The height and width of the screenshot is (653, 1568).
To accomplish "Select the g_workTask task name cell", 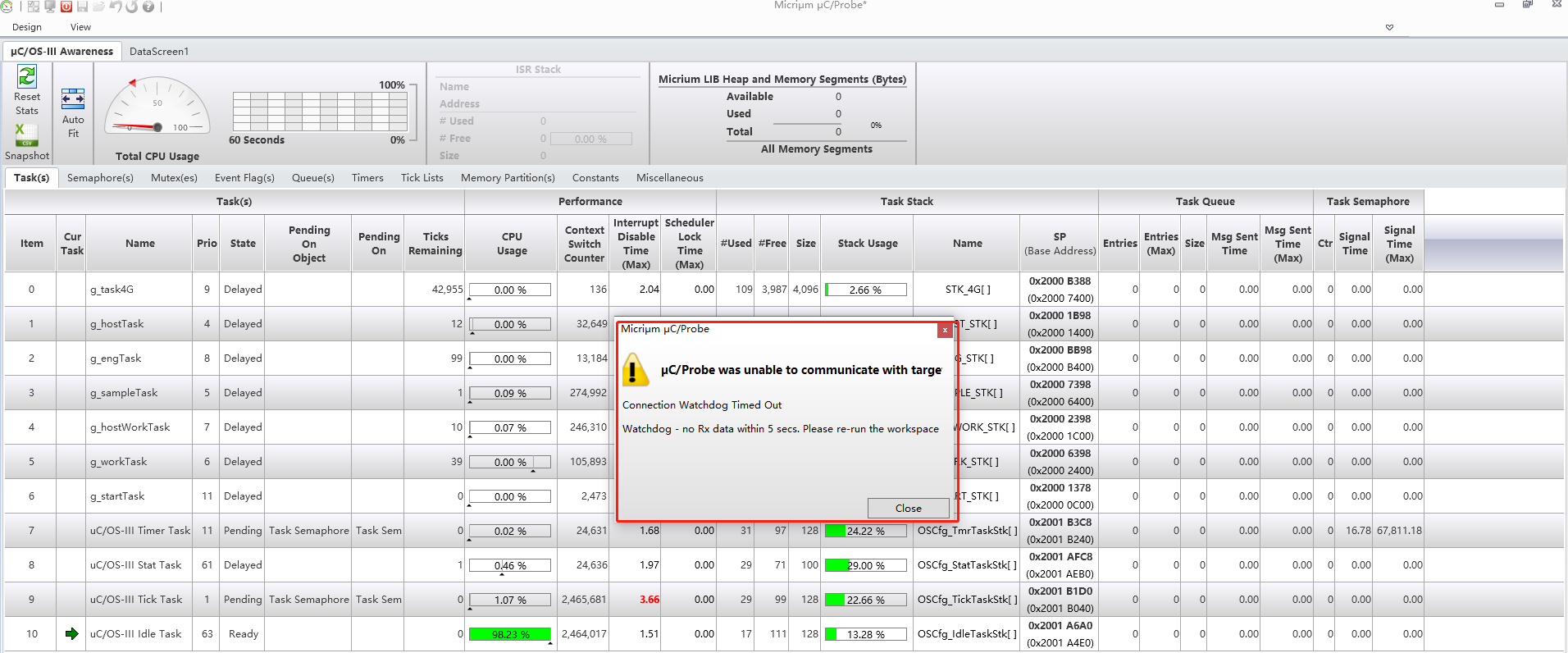I will (x=139, y=462).
